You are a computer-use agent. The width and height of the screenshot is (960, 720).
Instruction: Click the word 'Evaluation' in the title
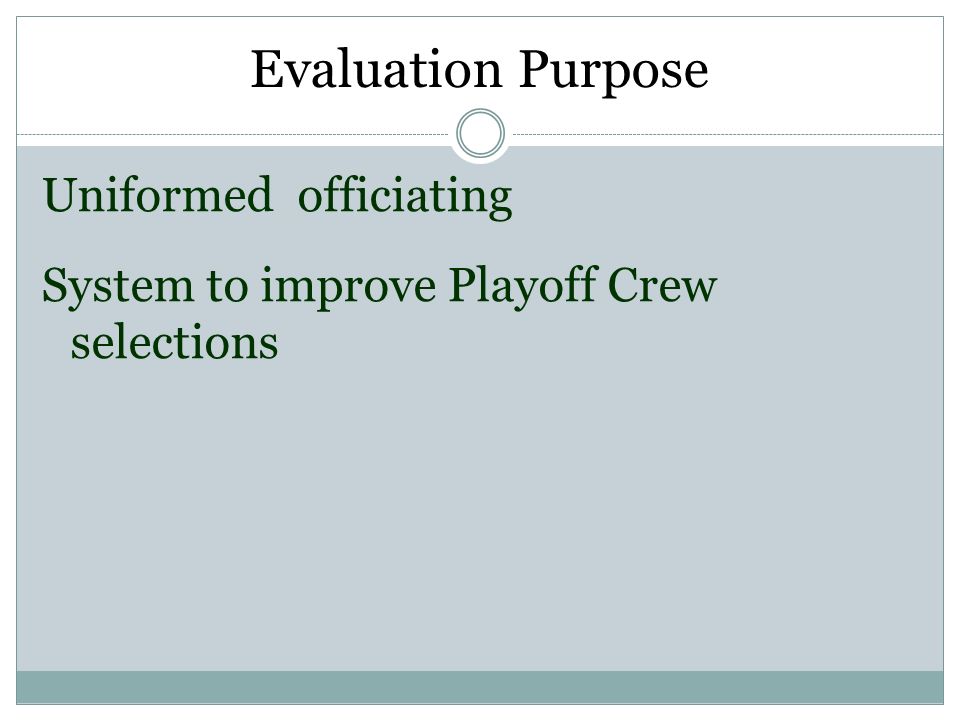(x=377, y=69)
